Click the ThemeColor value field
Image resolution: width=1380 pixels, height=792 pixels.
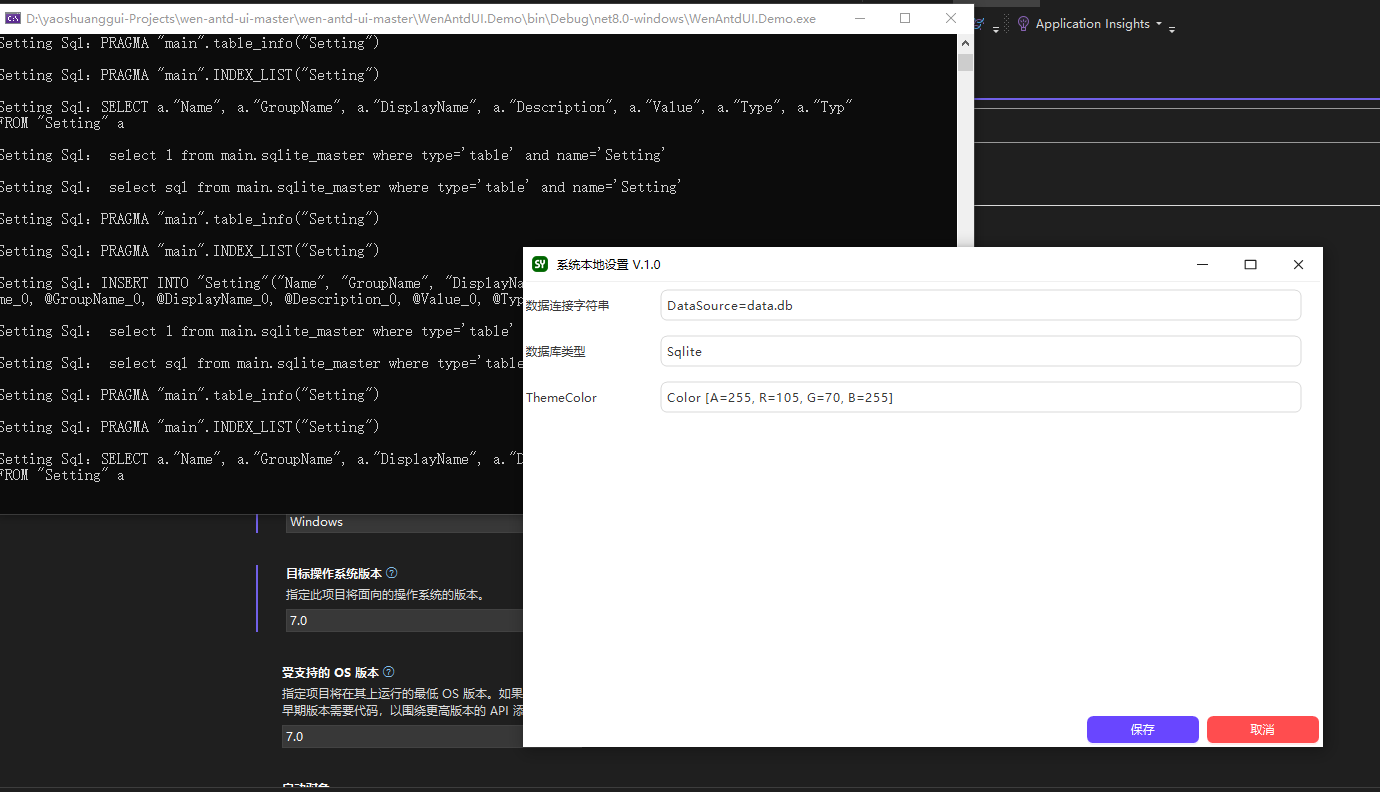coord(980,397)
